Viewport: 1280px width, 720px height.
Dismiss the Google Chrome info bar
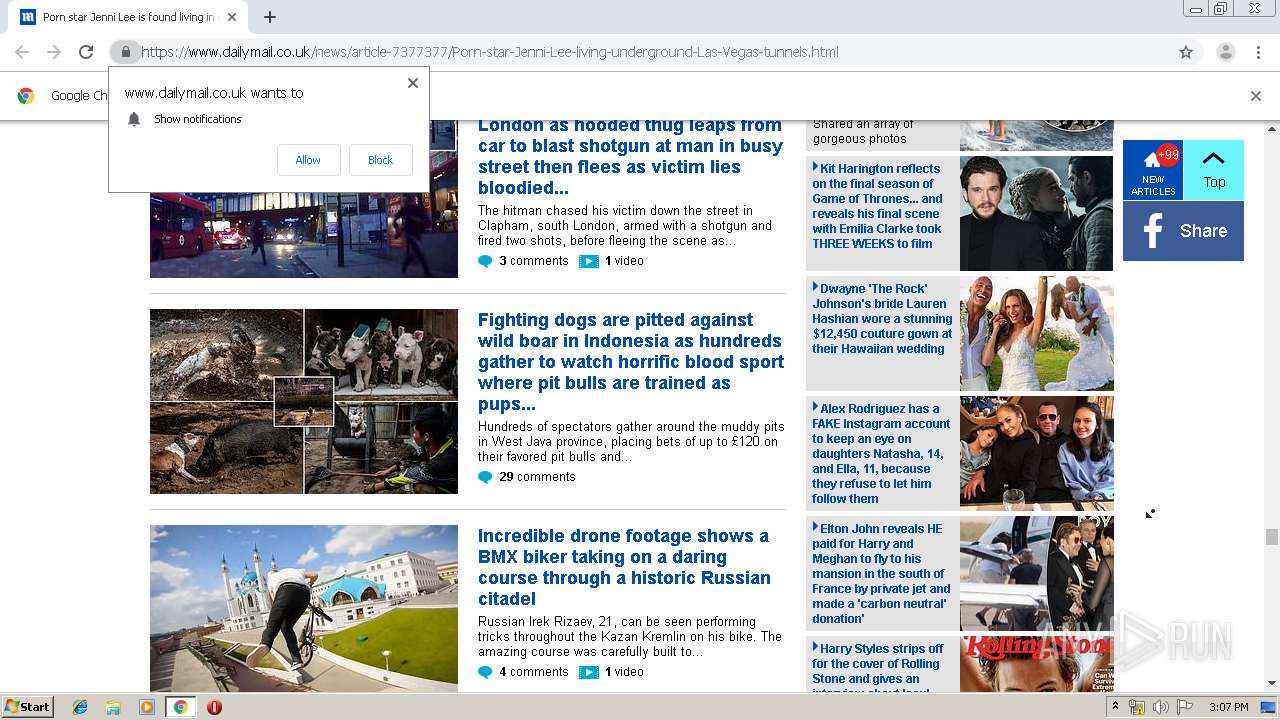[1256, 96]
